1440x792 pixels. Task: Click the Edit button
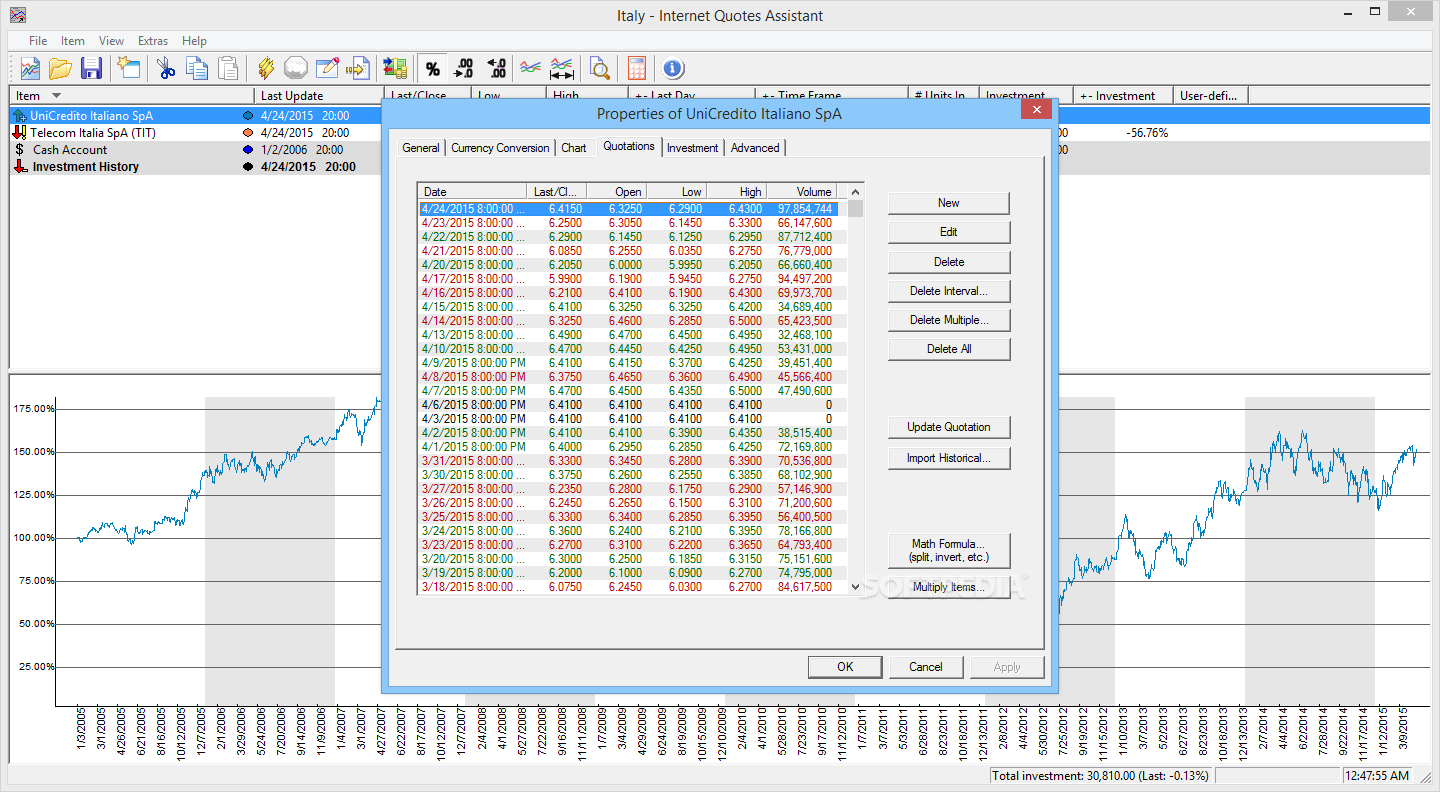tap(949, 232)
